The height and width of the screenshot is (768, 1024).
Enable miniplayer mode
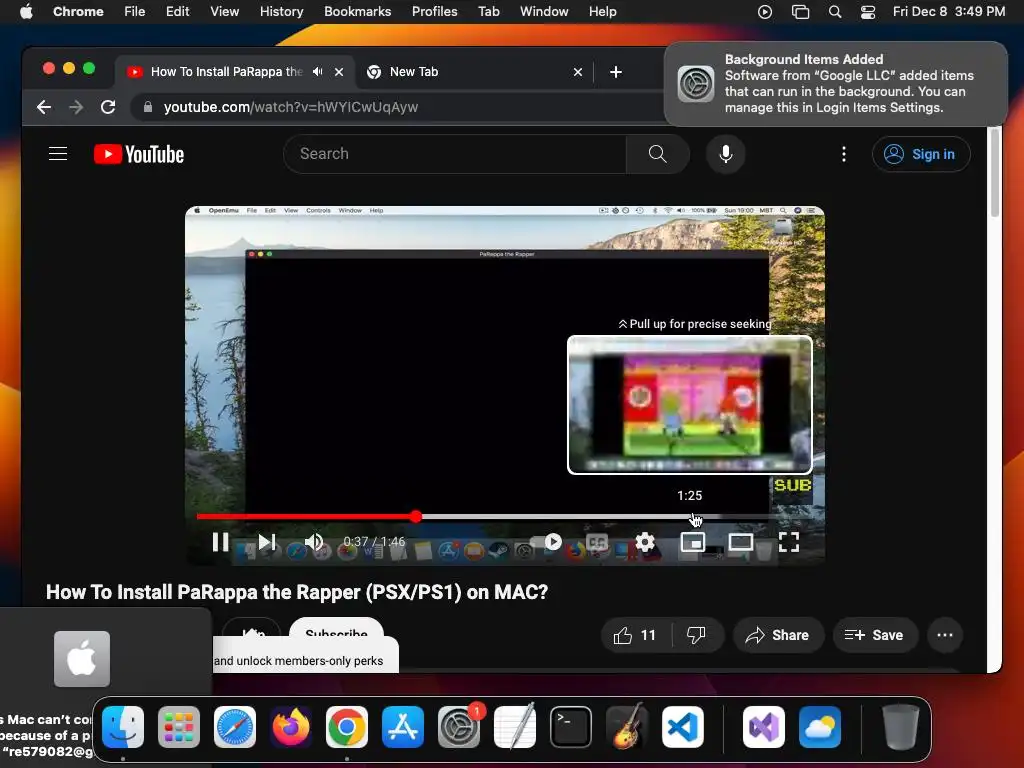click(x=692, y=542)
